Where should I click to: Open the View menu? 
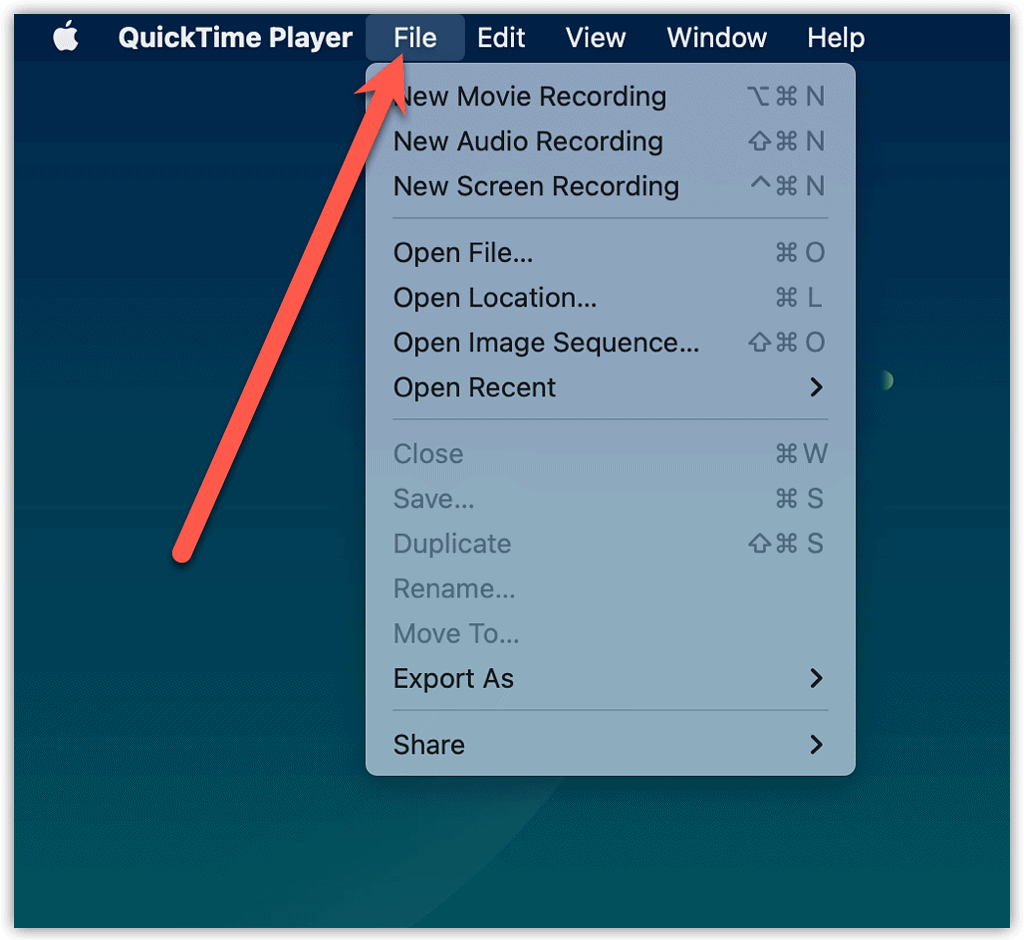tap(594, 37)
